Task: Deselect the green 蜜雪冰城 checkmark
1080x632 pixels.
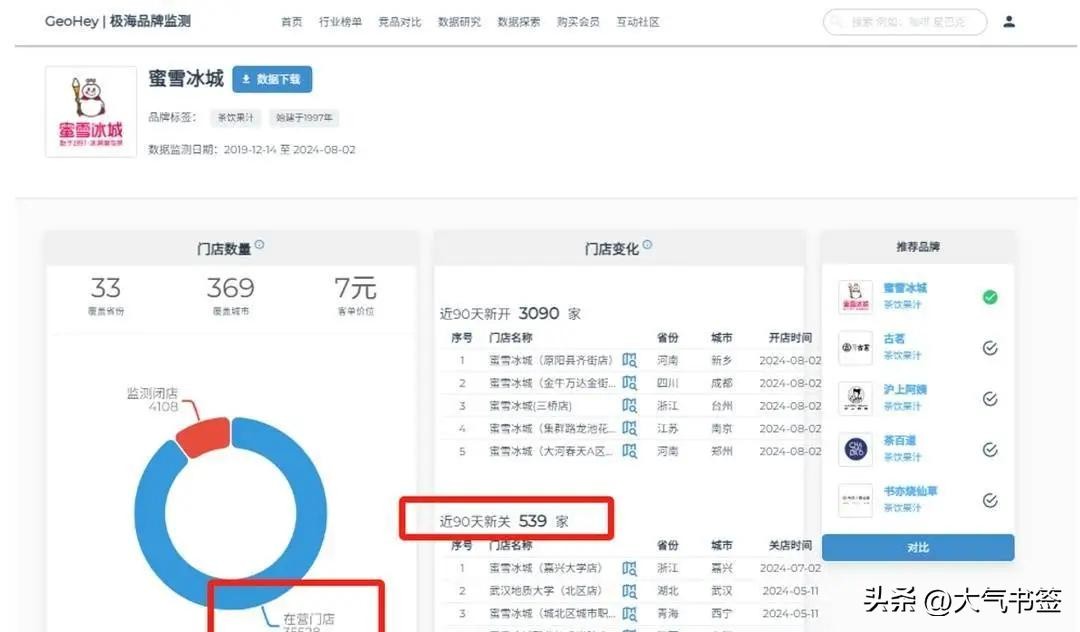Action: click(x=989, y=297)
